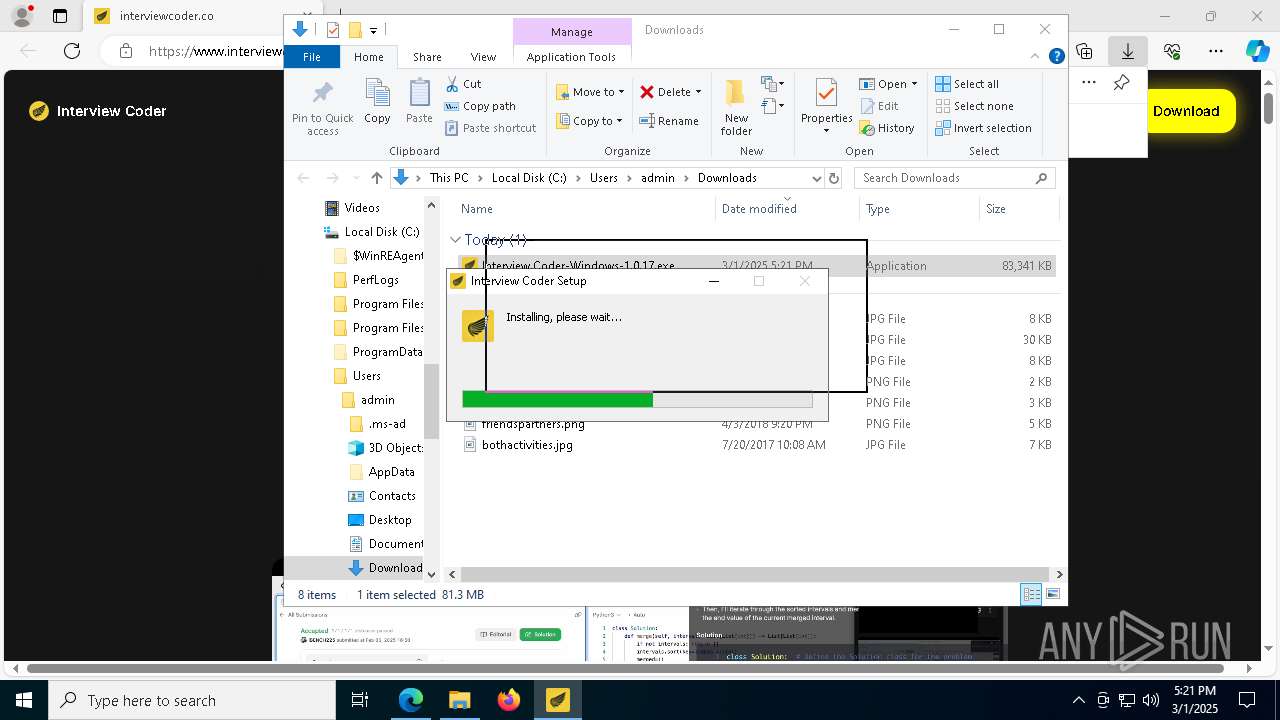Screen dimensions: 1280x720
Task: Click Local Disk (C:) breadcrumb
Action: pyautogui.click(x=529, y=178)
